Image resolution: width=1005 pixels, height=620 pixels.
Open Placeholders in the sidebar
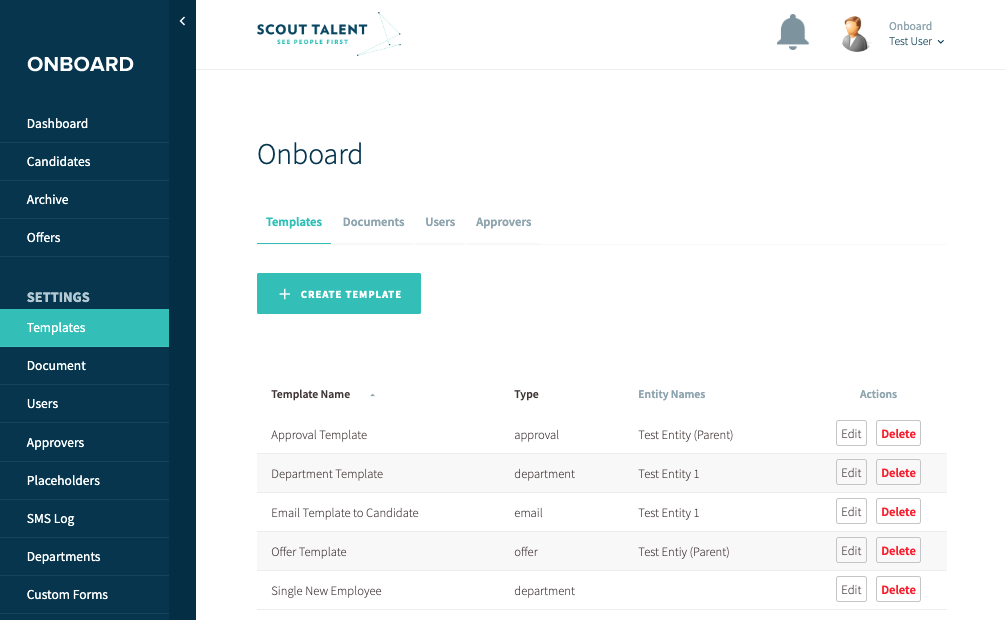(85, 480)
